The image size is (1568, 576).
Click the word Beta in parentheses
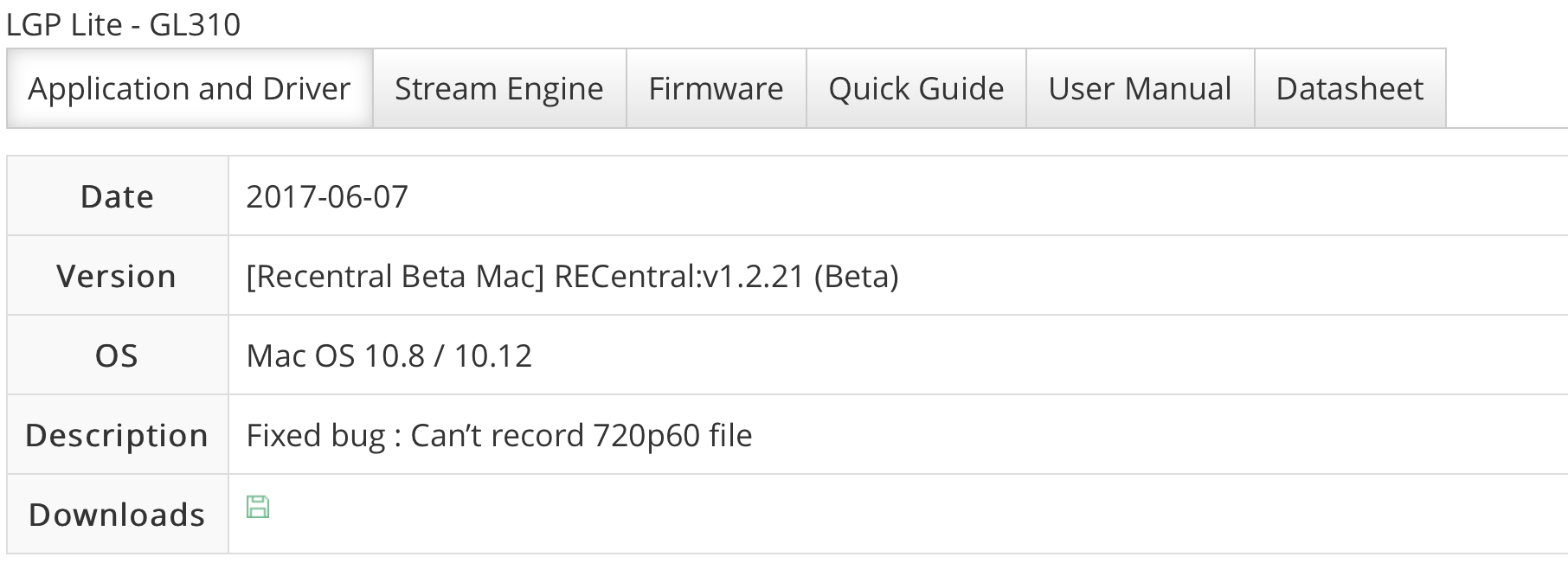[857, 277]
